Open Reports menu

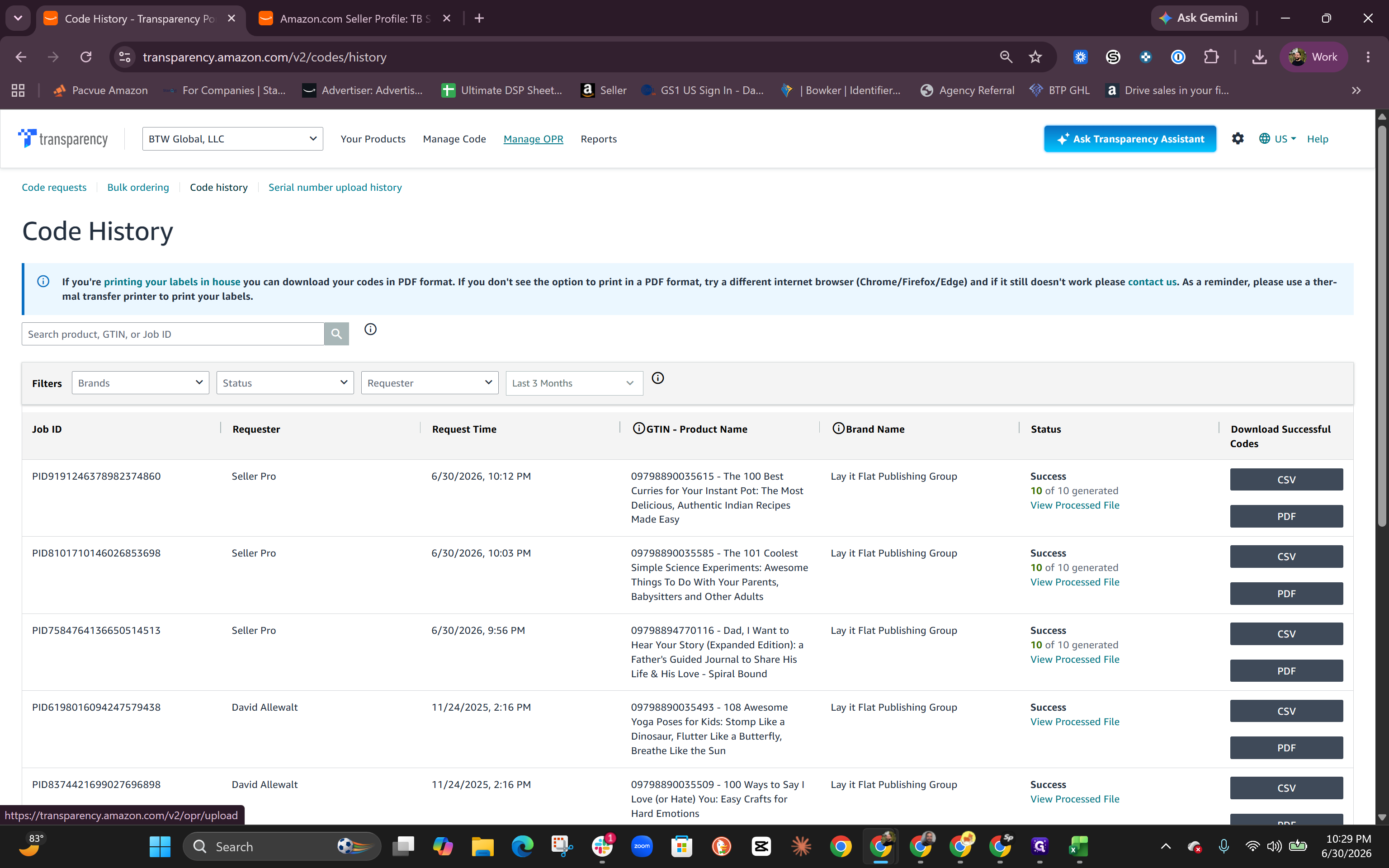point(599,138)
